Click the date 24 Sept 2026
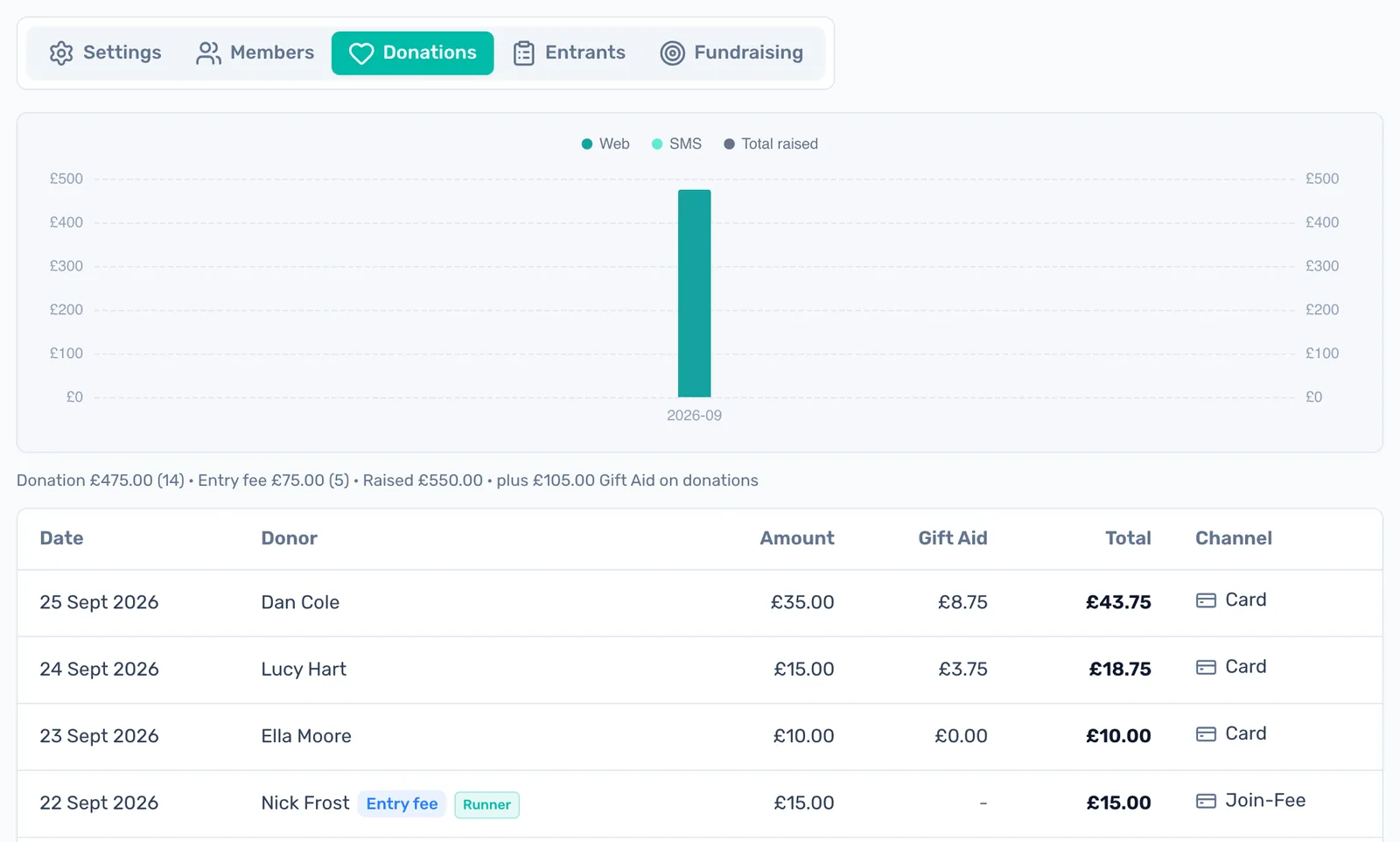Viewport: 1400px width, 842px height. (99, 669)
